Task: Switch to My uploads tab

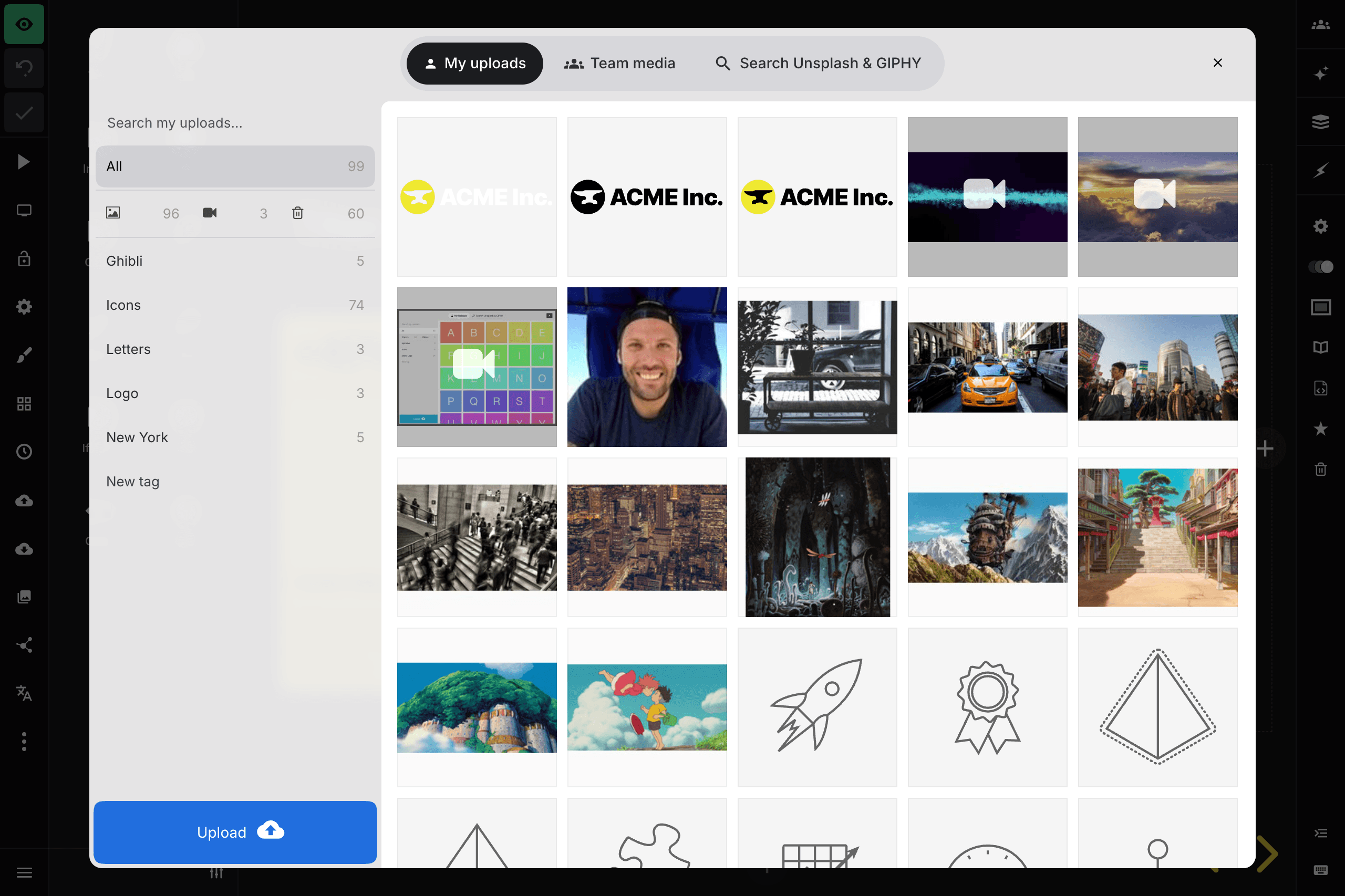Action: (x=474, y=63)
